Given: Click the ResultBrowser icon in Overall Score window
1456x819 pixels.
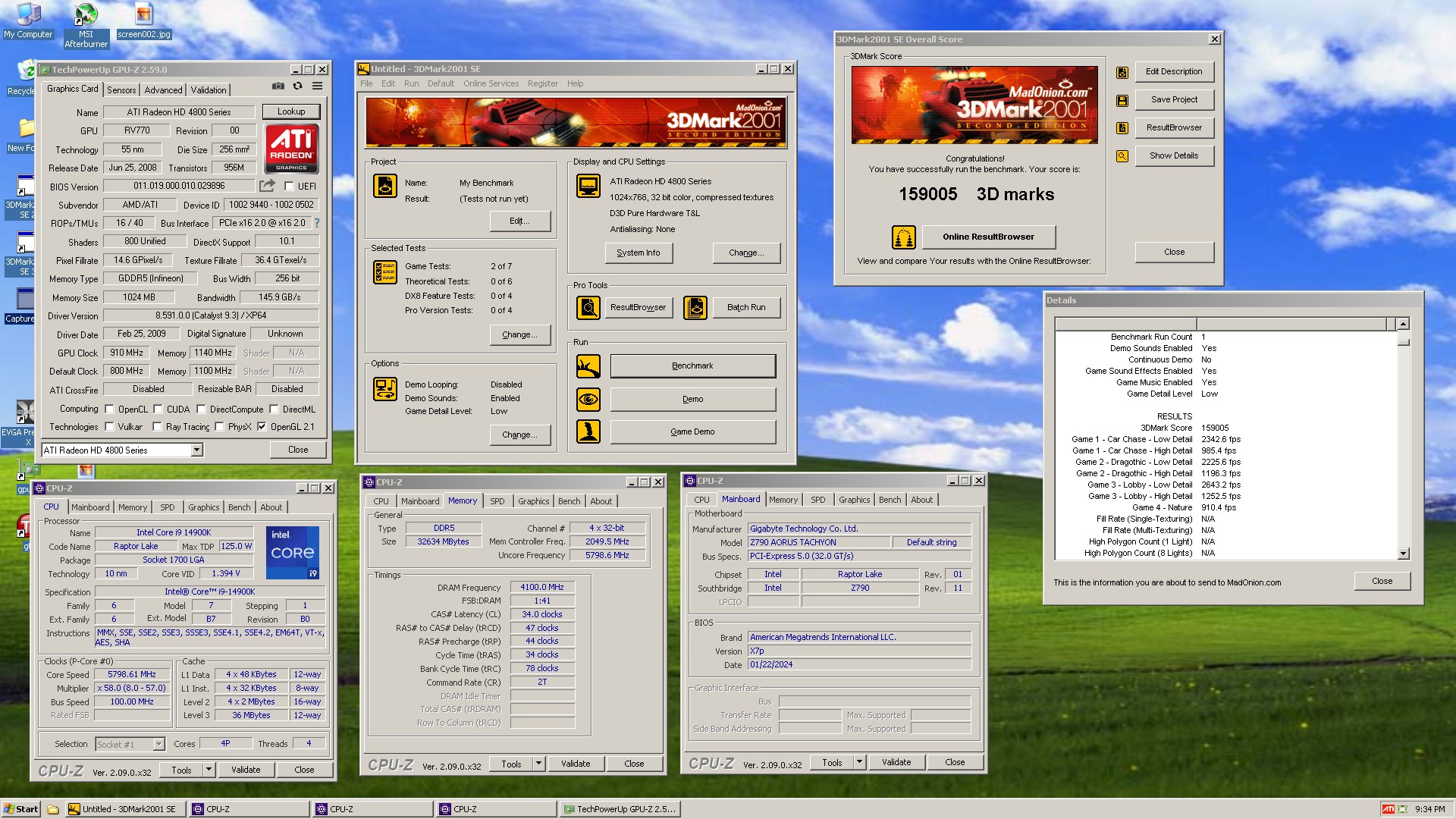Looking at the screenshot, I should pyautogui.click(x=1122, y=128).
